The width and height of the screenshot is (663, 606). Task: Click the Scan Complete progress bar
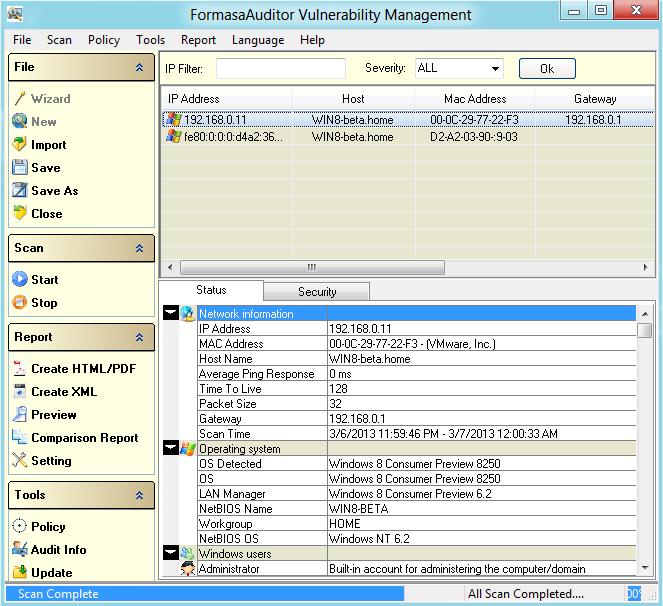[x=205, y=594]
